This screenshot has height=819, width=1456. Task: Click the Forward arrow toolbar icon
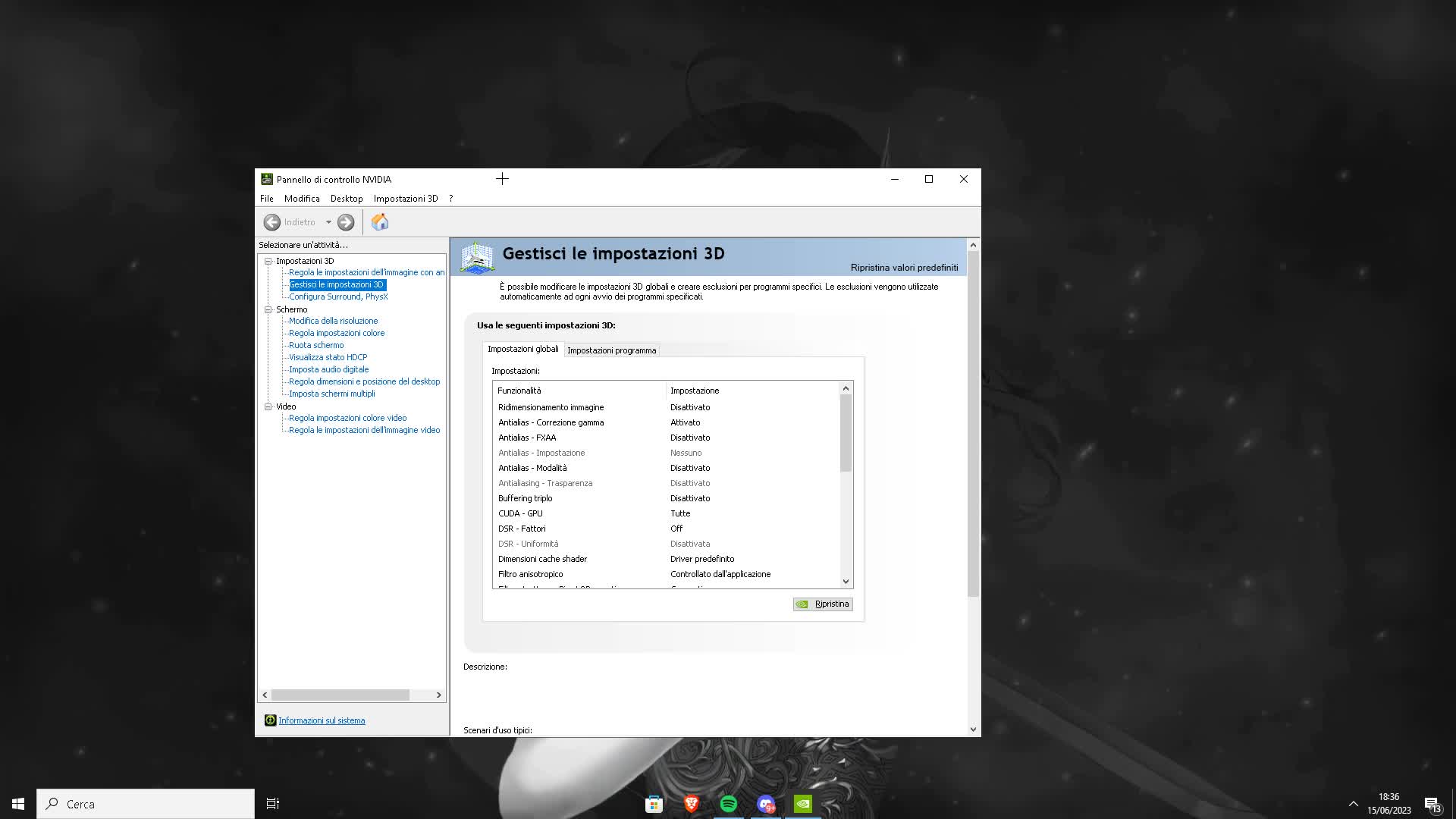click(346, 222)
